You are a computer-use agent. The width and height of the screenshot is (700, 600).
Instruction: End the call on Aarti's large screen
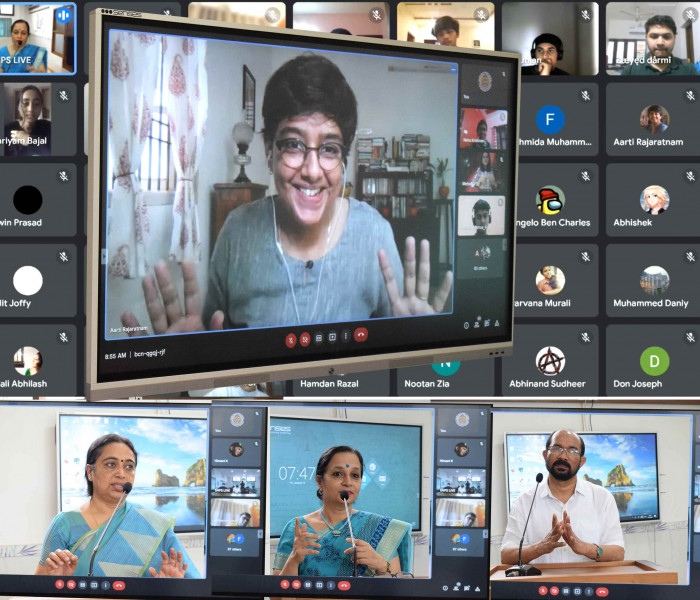click(361, 334)
